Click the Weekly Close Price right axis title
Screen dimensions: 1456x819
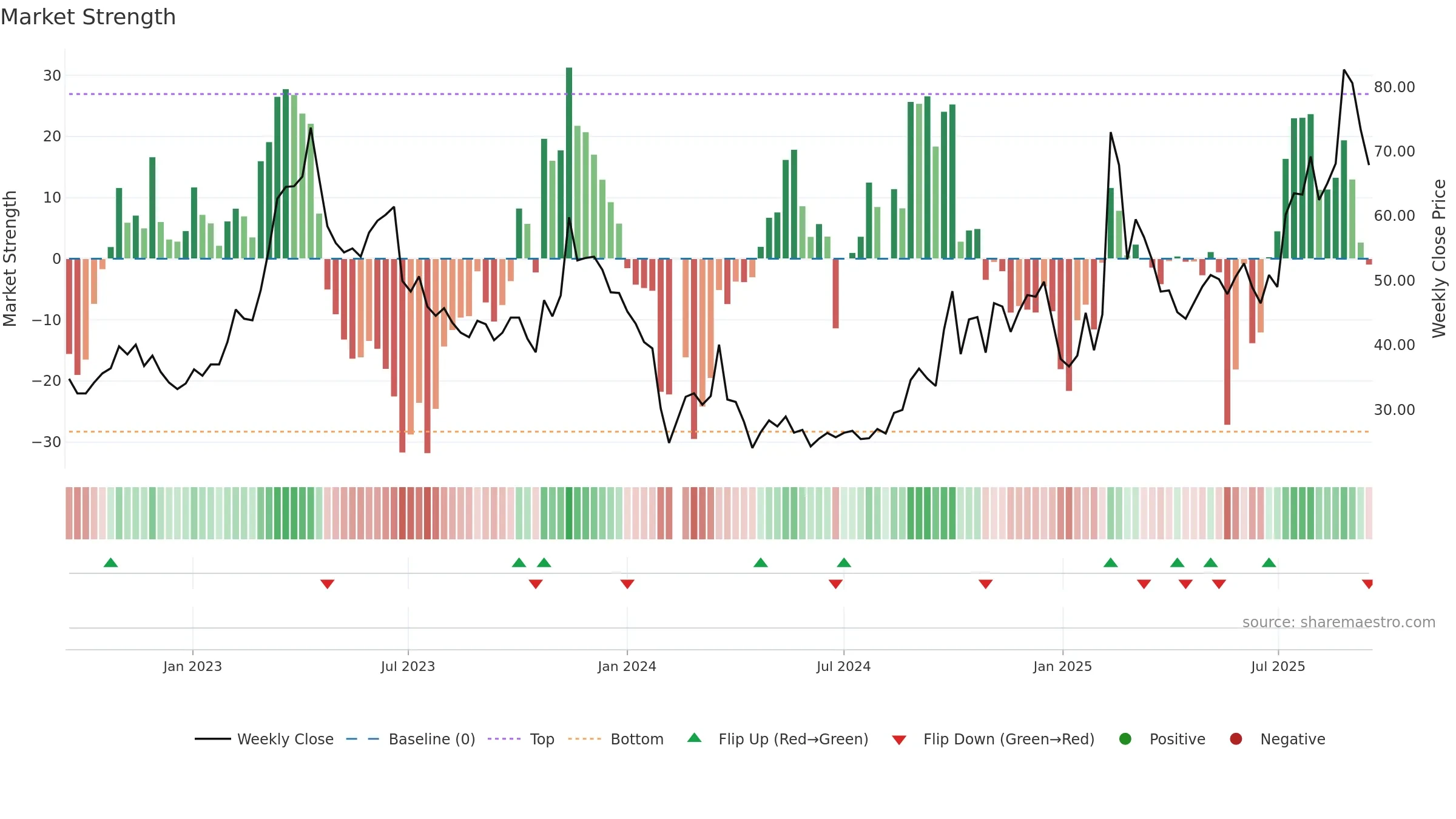coord(1439,258)
